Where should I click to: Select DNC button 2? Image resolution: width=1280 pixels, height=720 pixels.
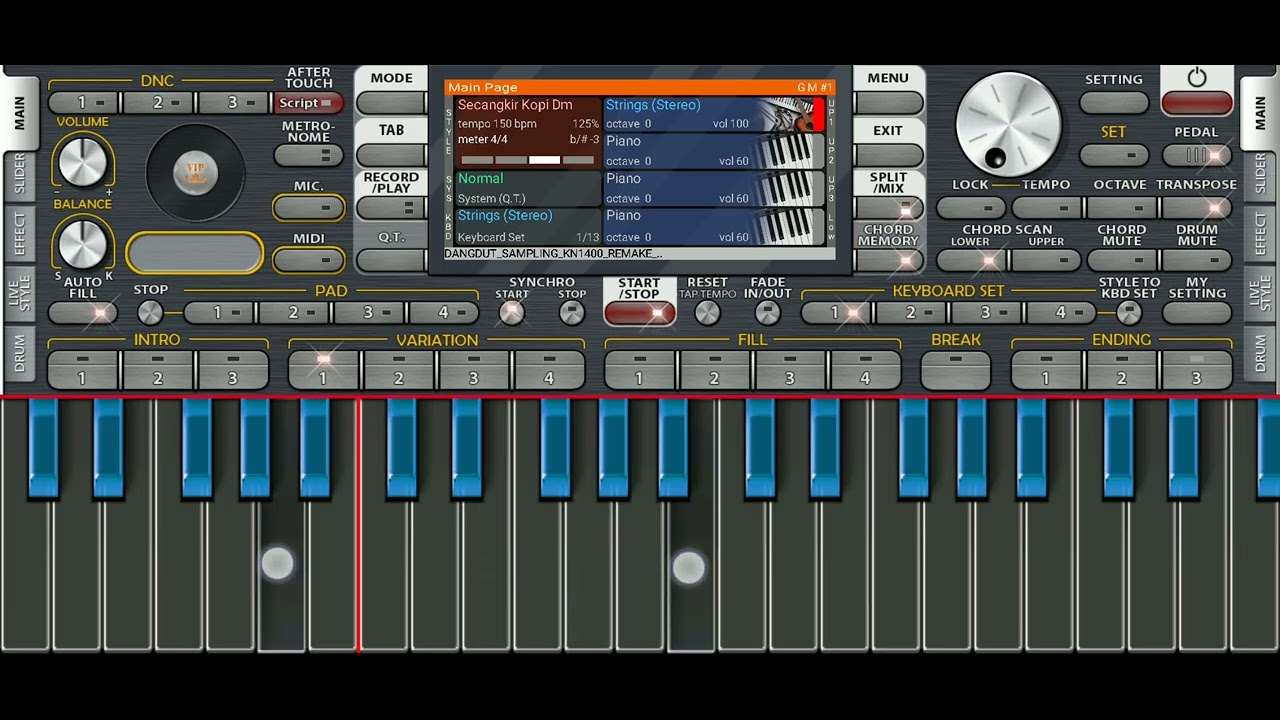pyautogui.click(x=158, y=103)
